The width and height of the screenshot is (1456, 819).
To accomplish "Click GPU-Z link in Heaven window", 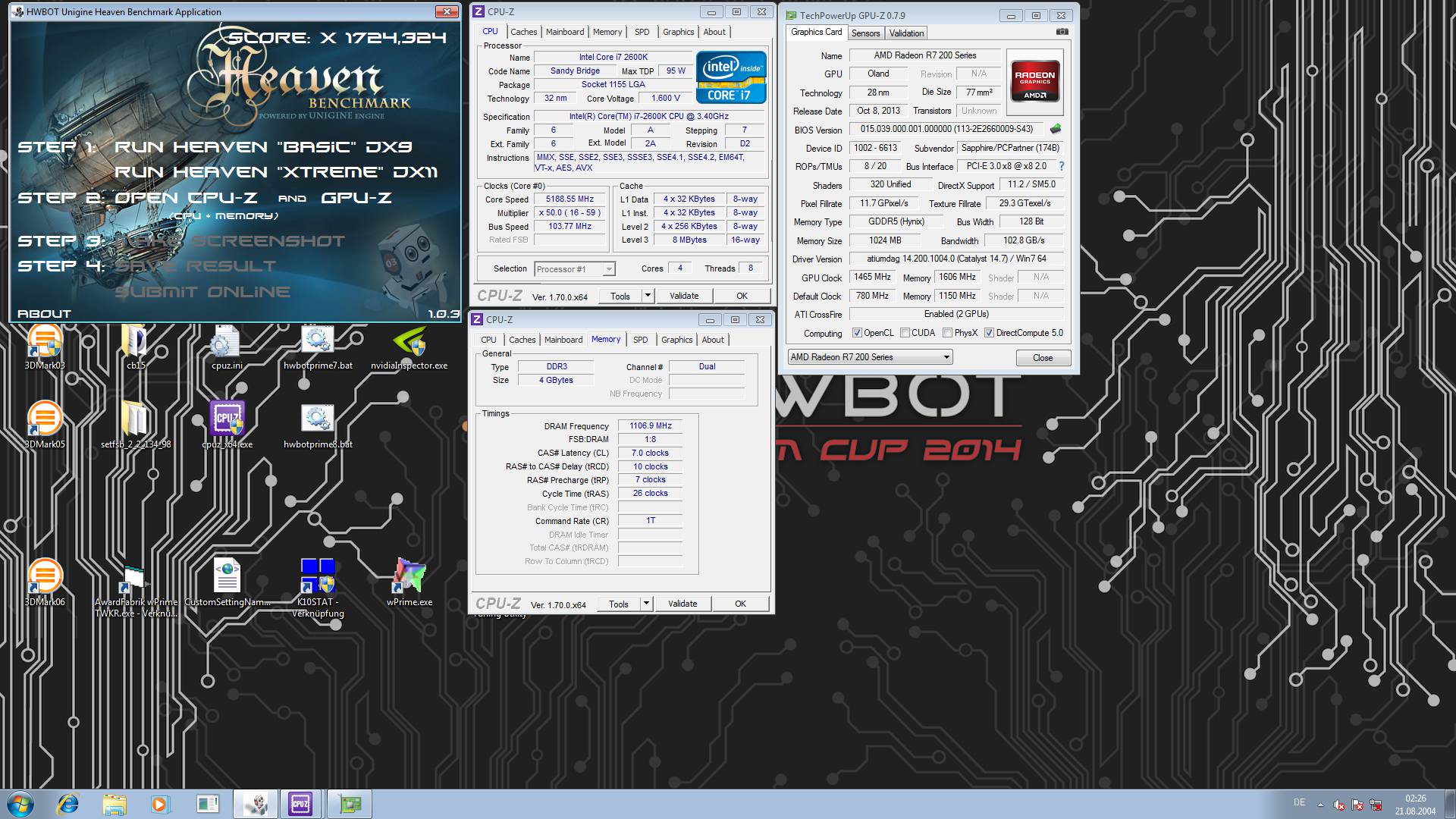I will (x=356, y=198).
